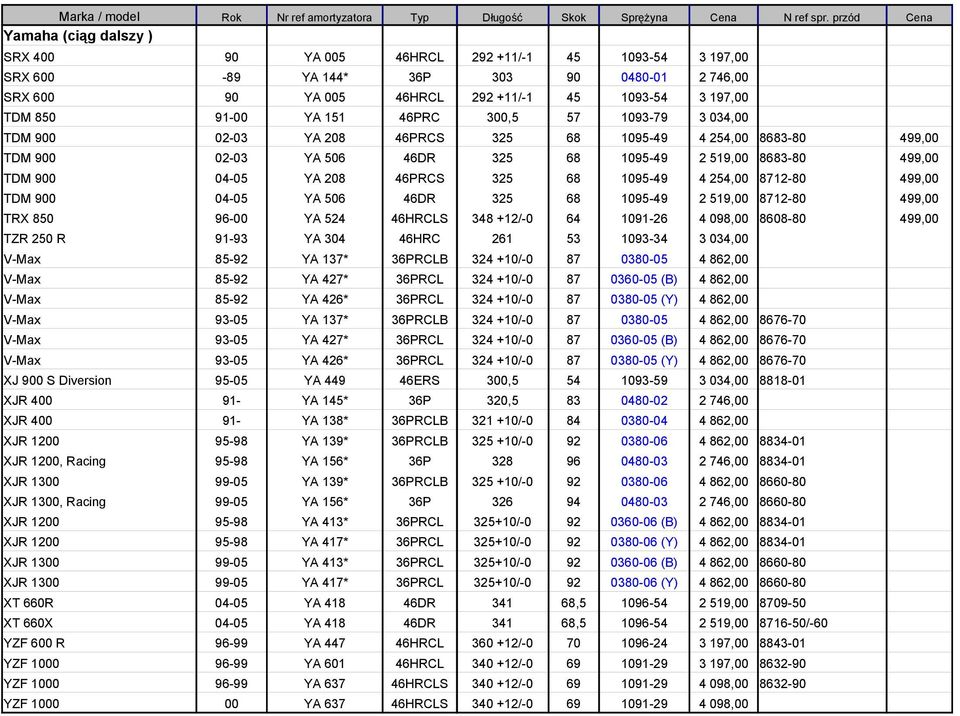
Task: Click the stroke value '53'
Action: coord(573,239)
